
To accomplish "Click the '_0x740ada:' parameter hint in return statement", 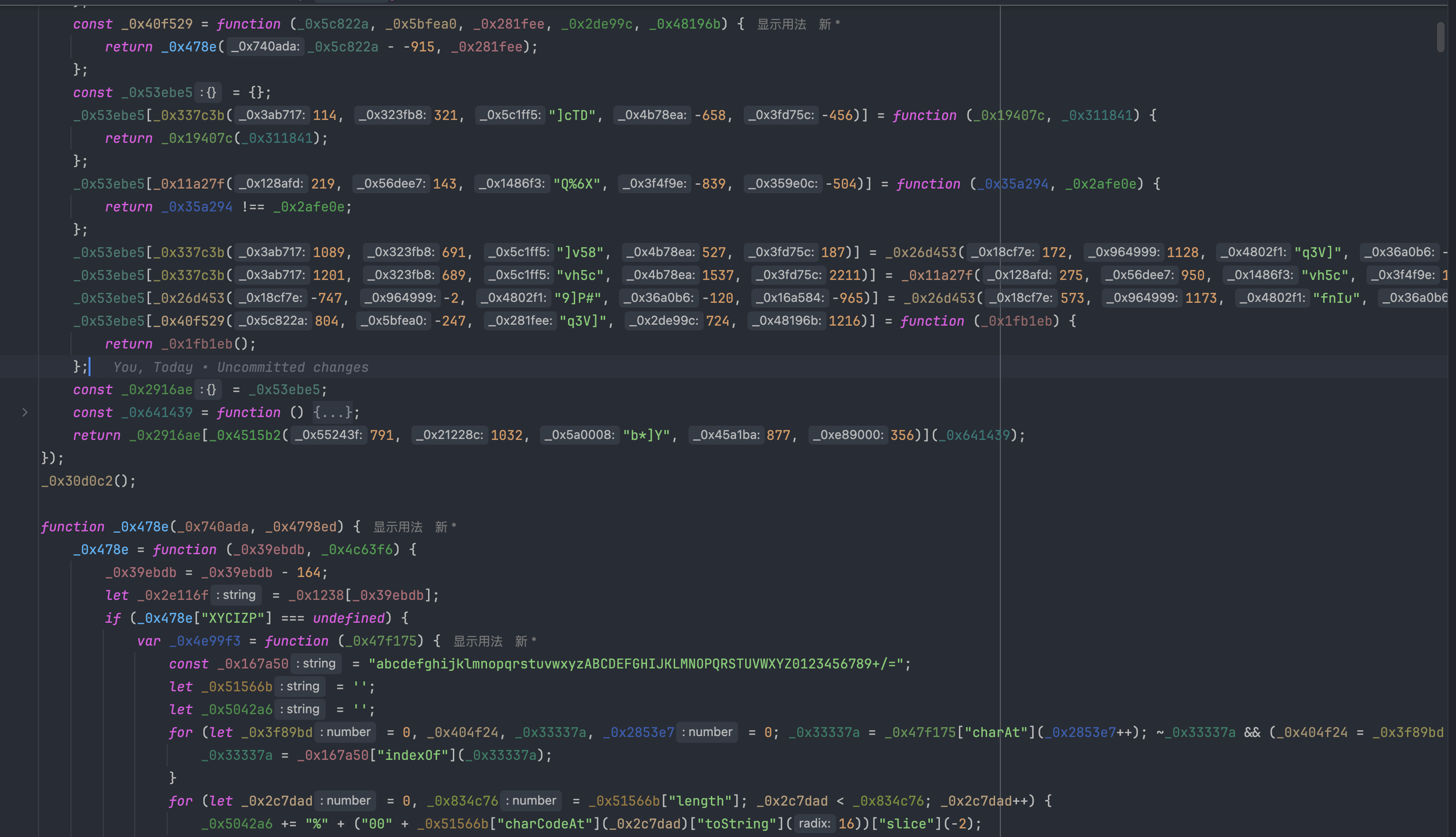I will coord(265,47).
